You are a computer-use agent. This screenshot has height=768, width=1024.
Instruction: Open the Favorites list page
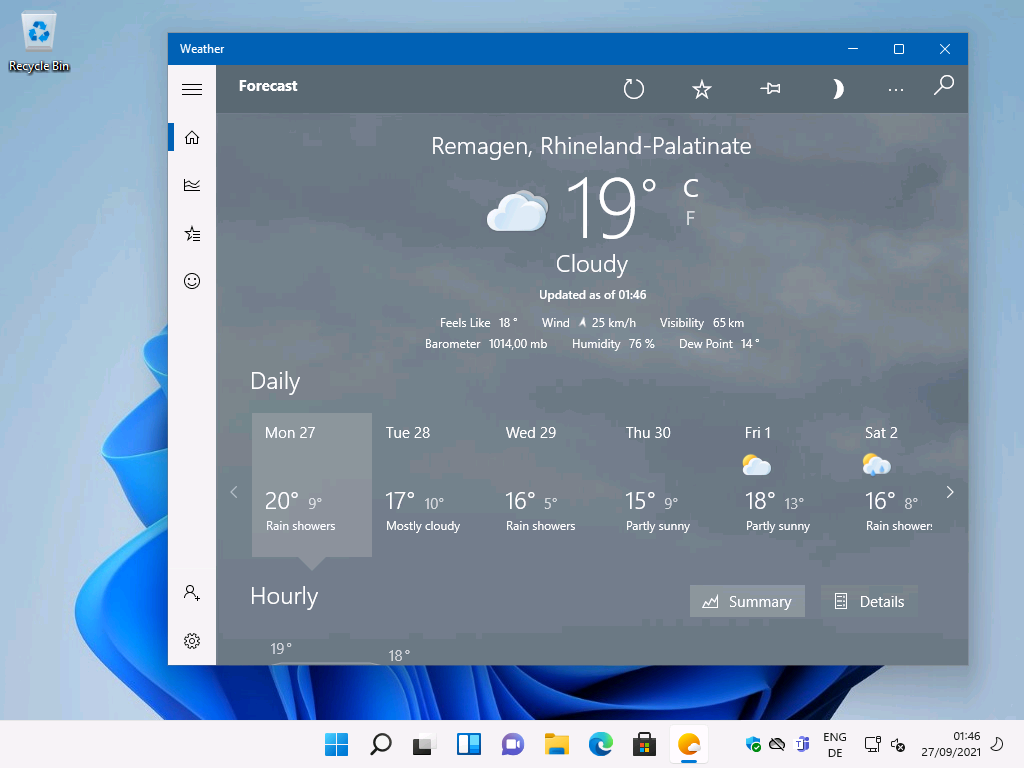[x=192, y=233]
